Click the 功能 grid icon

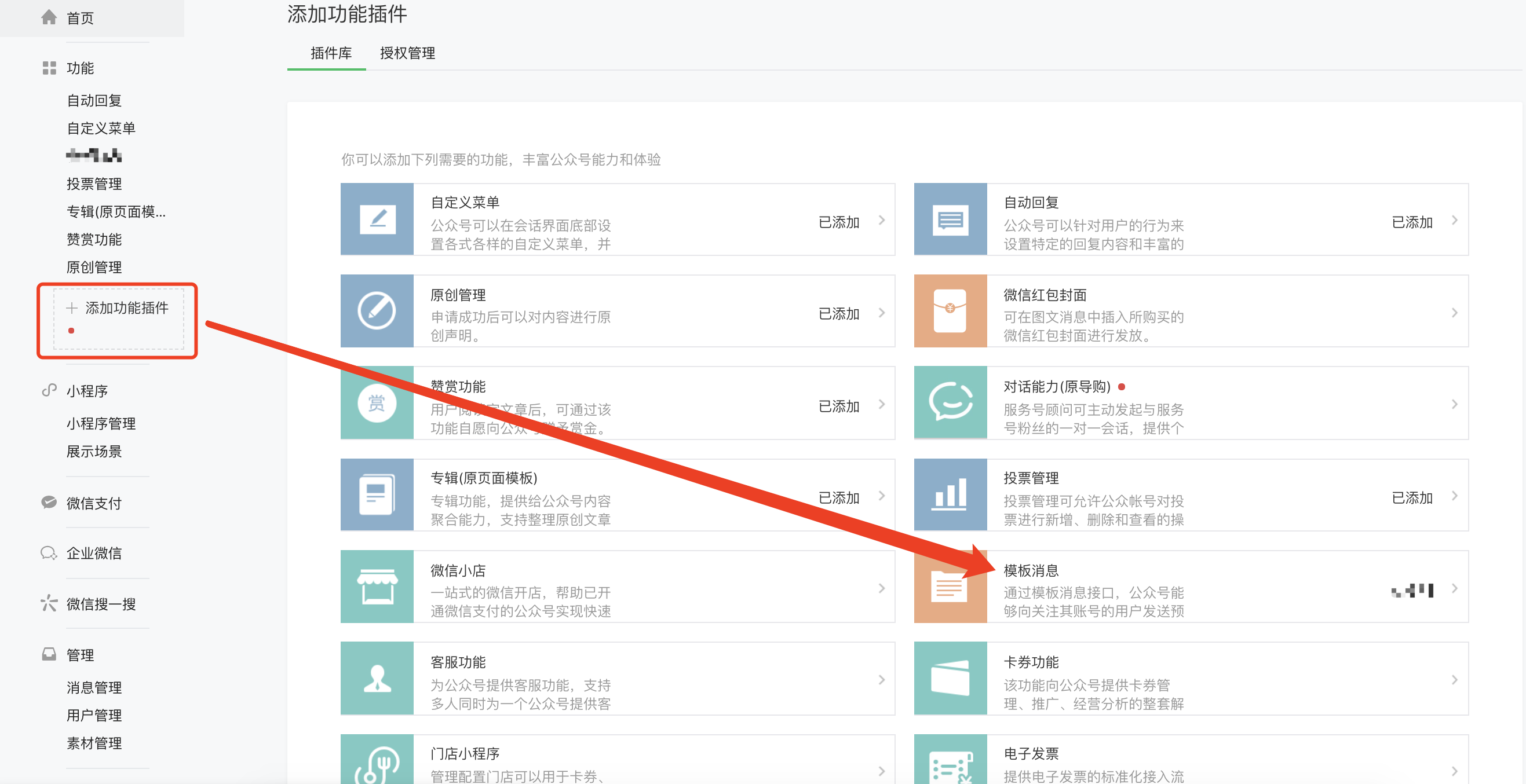[x=49, y=68]
